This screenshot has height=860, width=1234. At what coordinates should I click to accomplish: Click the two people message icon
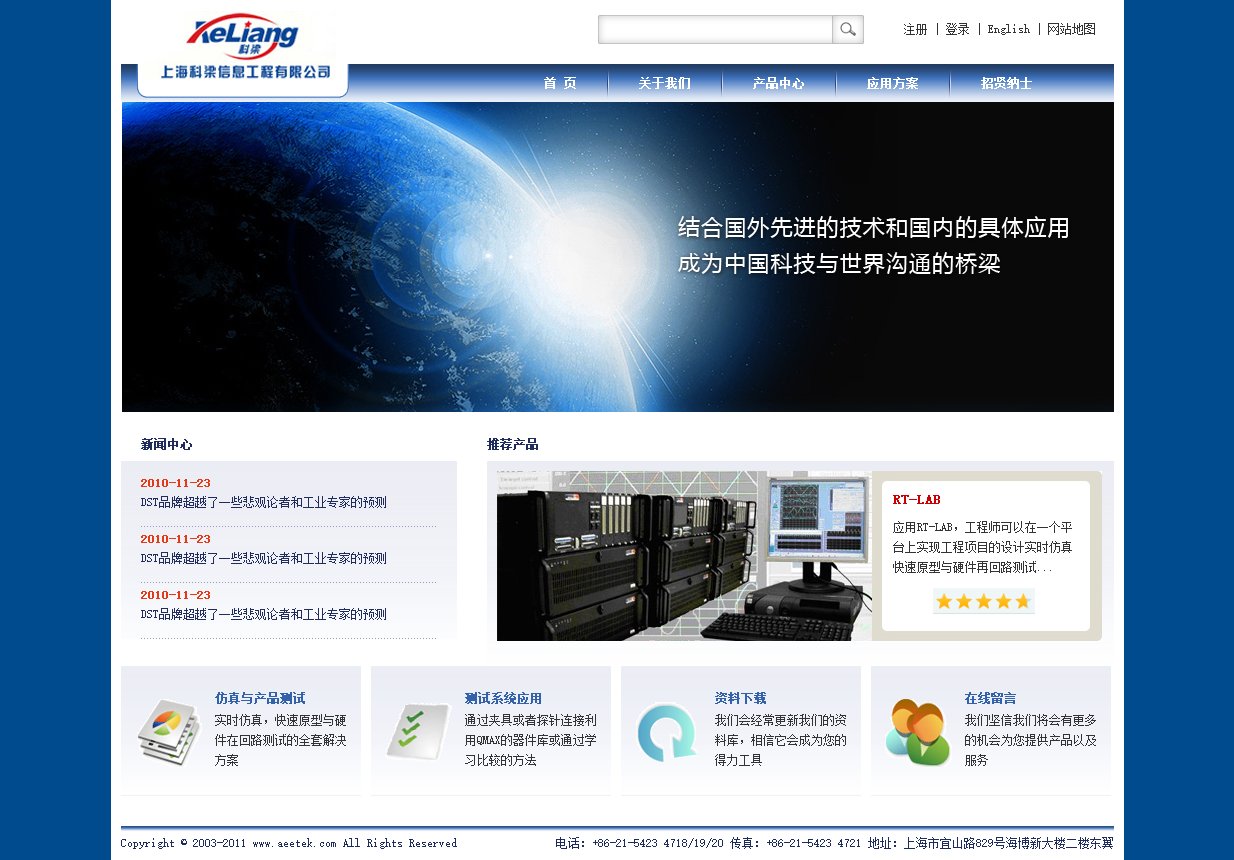click(x=917, y=733)
